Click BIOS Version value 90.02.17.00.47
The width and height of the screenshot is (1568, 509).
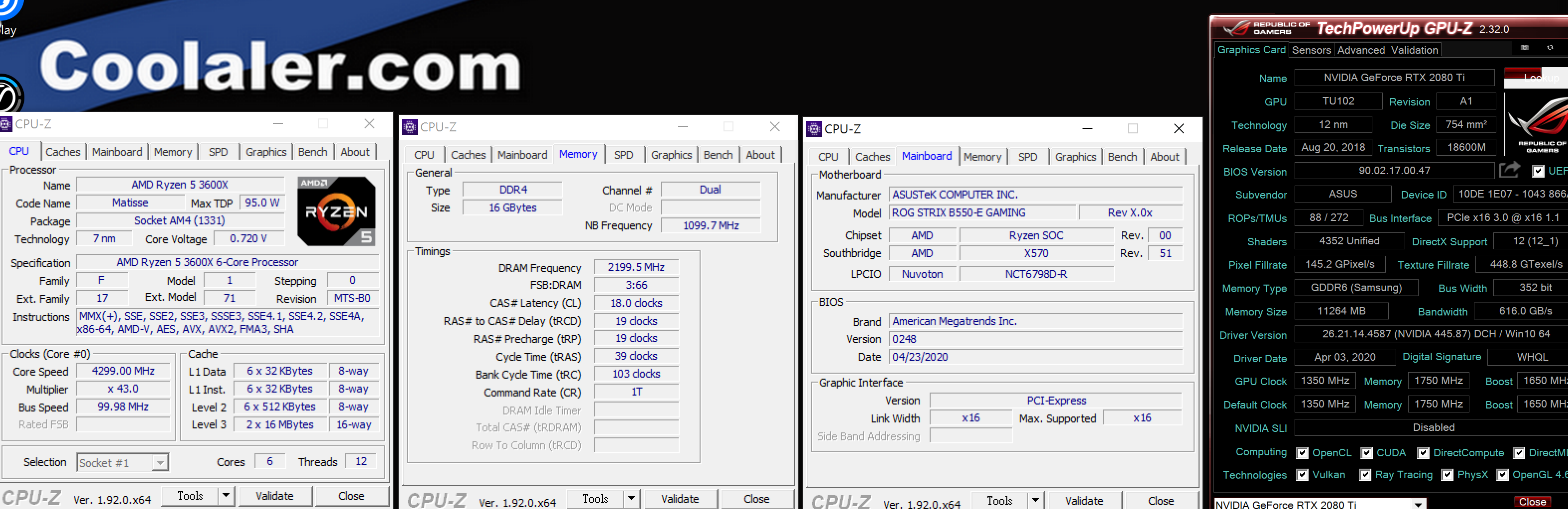pyautogui.click(x=1394, y=170)
